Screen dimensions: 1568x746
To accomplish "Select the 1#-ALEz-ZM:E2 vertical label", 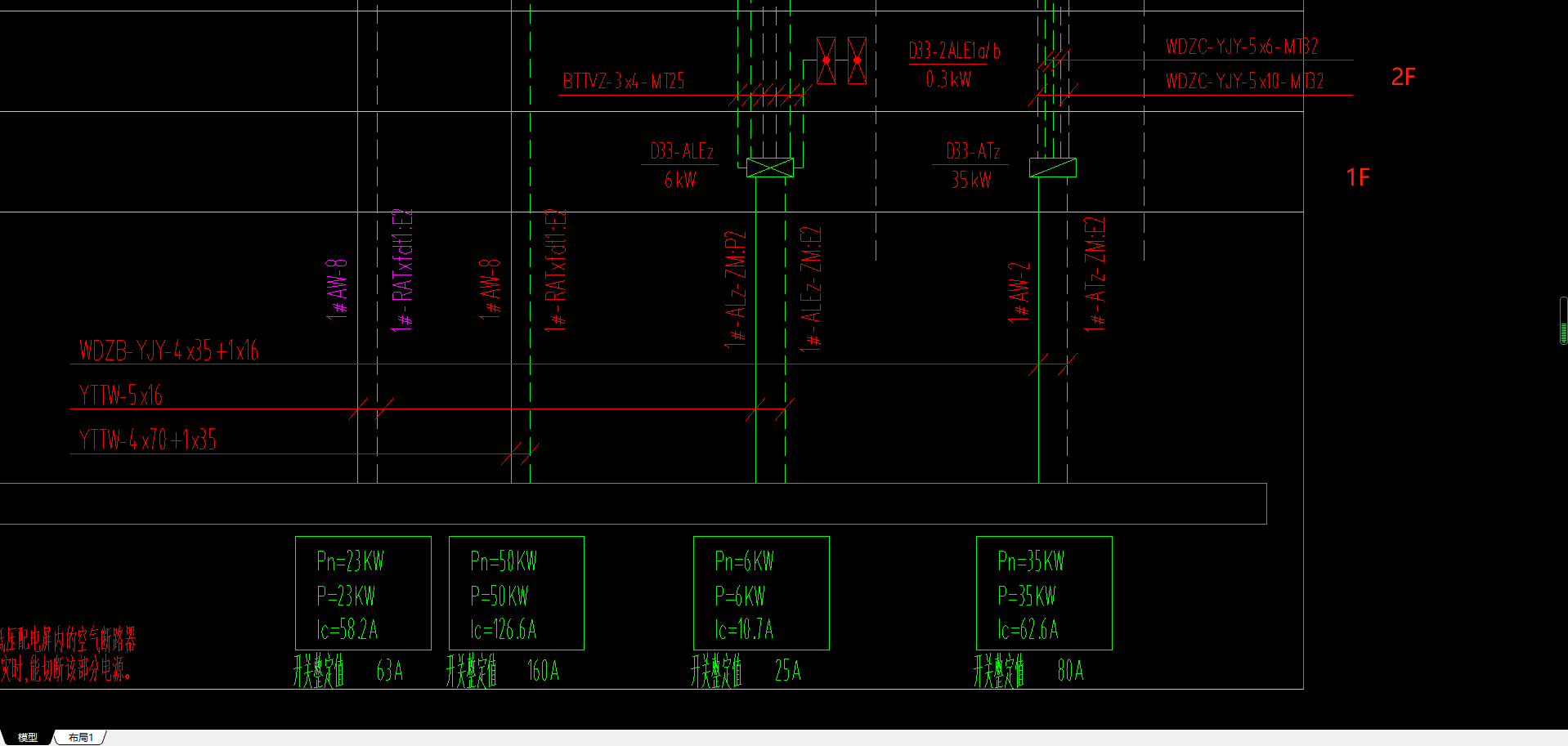I will point(811,289).
